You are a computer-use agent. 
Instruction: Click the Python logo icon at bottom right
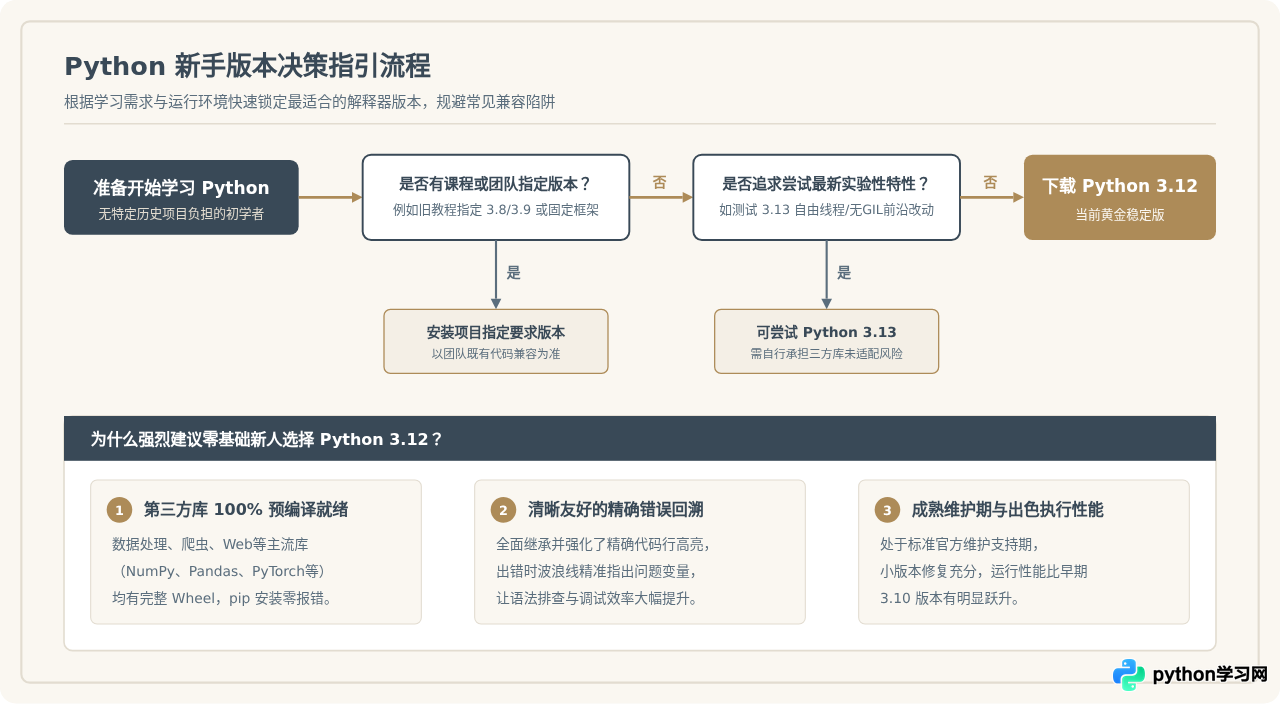click(x=1129, y=675)
